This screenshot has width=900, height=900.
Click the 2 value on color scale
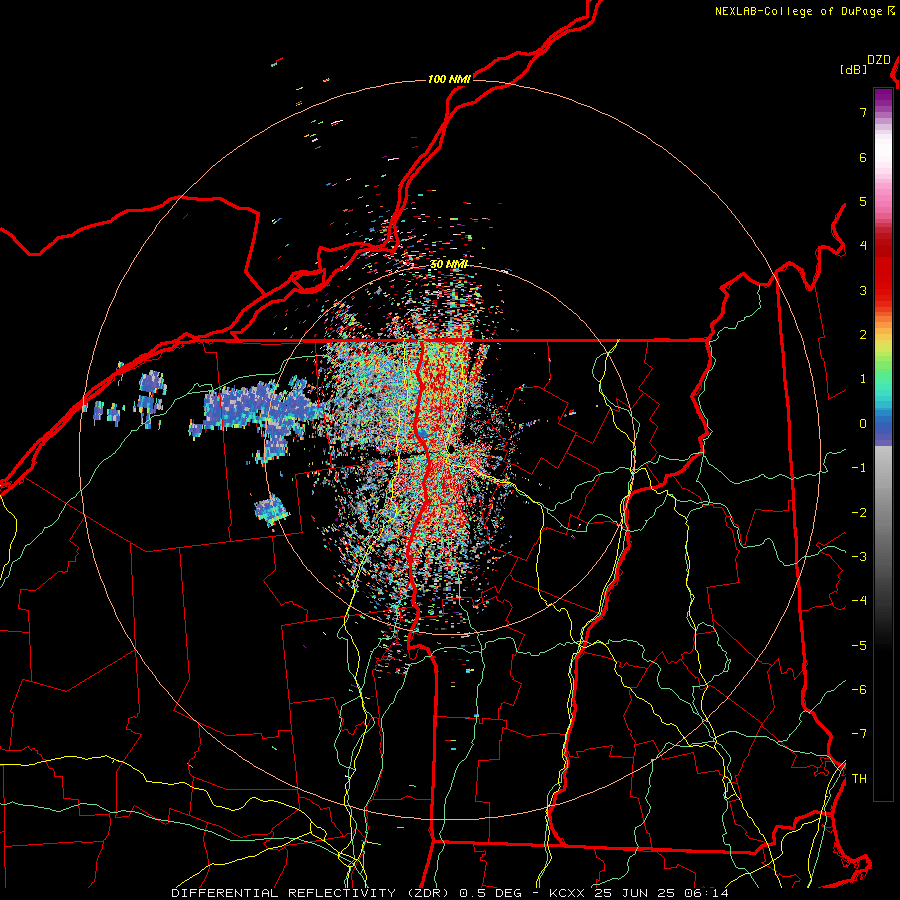pos(863,335)
